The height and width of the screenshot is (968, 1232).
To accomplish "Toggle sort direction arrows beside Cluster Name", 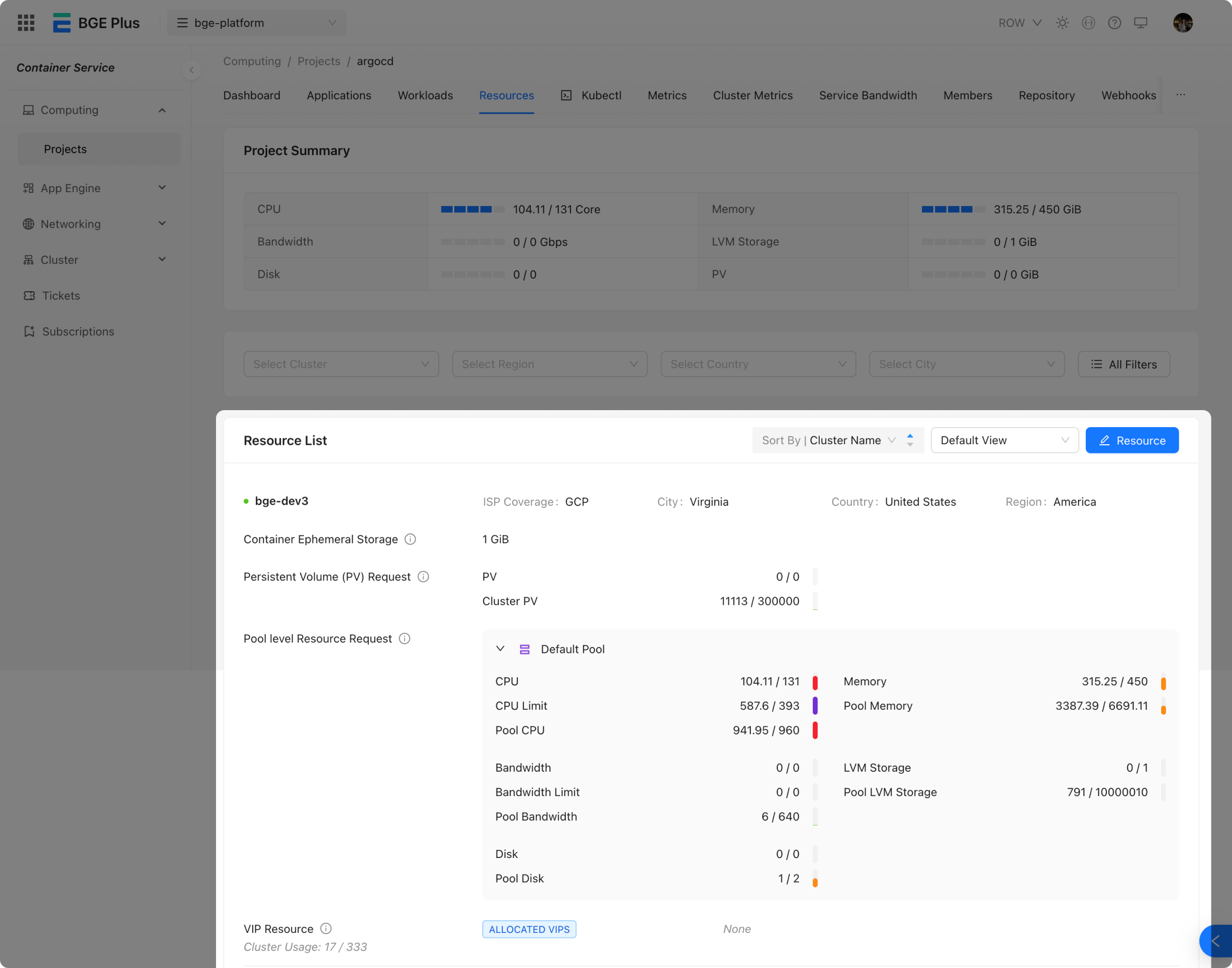I will tap(910, 441).
